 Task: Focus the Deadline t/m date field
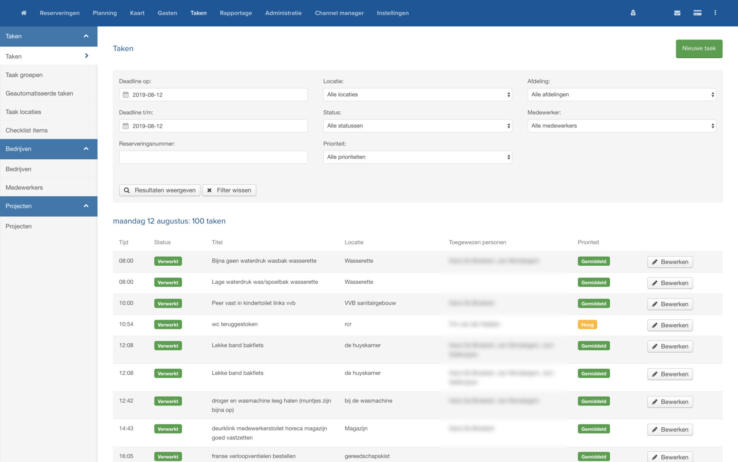[213, 126]
